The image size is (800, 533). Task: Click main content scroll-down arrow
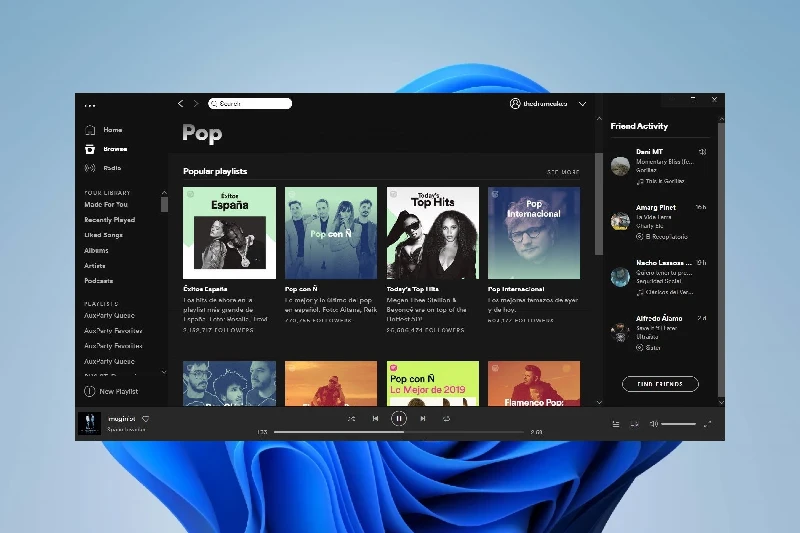point(599,402)
